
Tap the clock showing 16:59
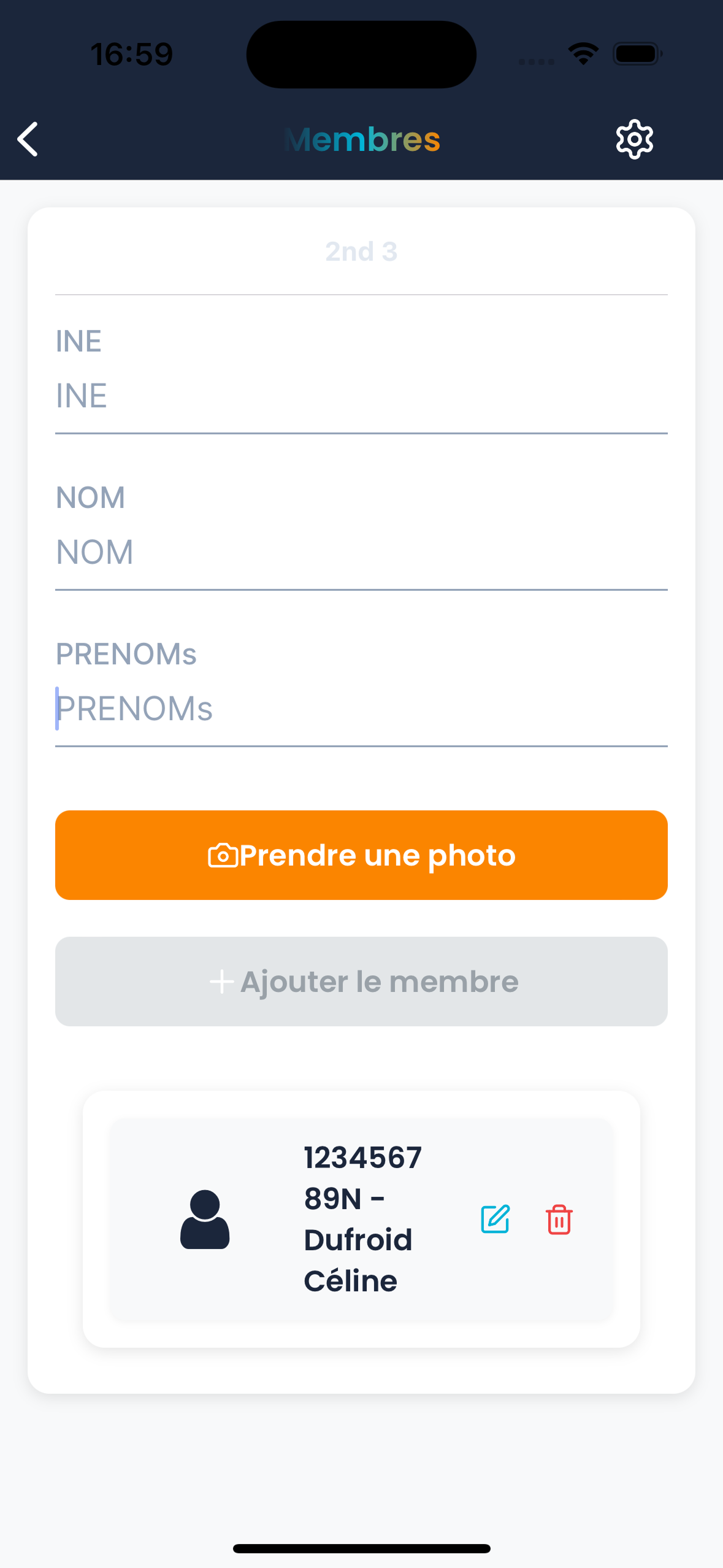132,54
